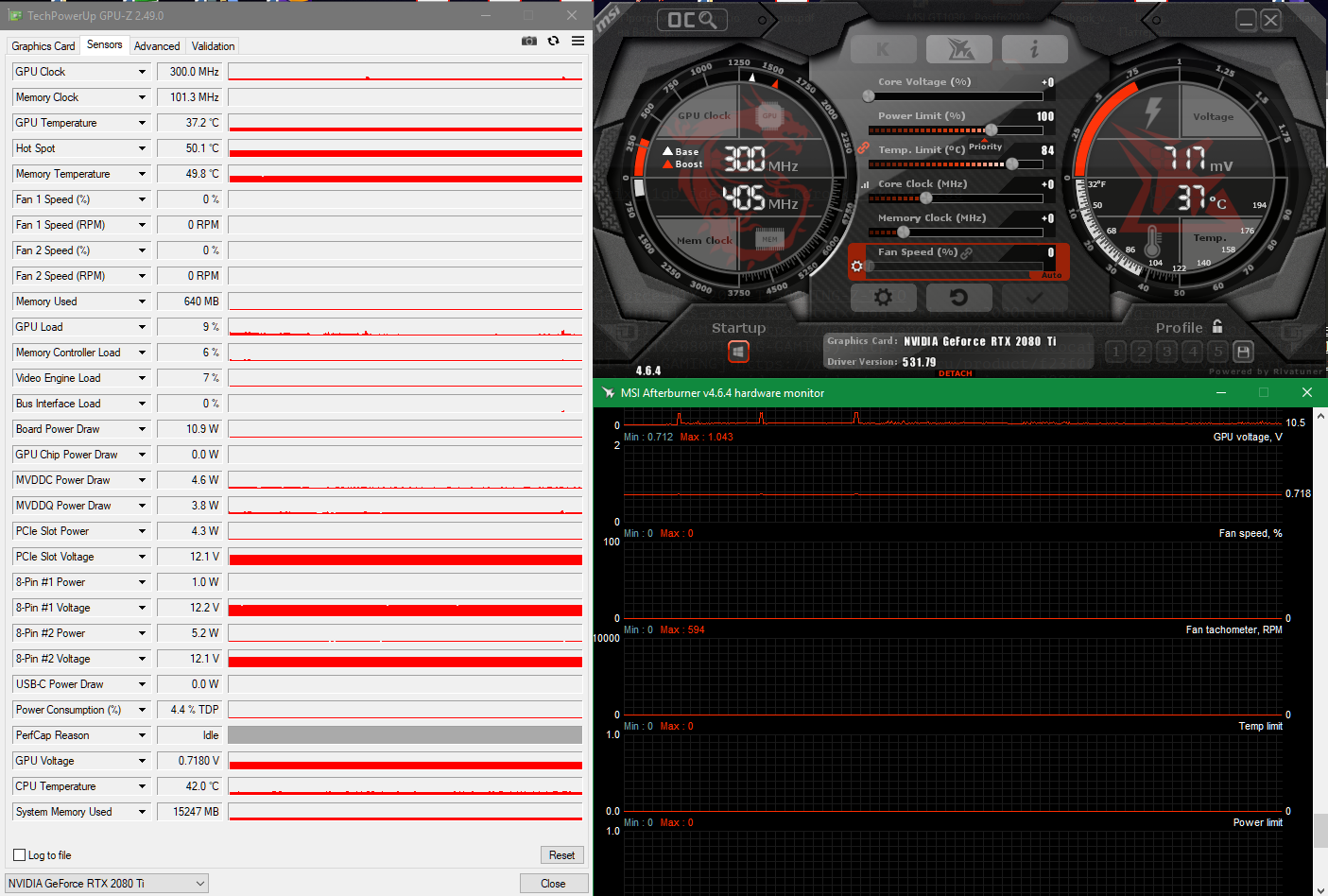Open the GPU-Z hamburger menu
Viewport: 1328px width, 896px height.
(x=578, y=41)
